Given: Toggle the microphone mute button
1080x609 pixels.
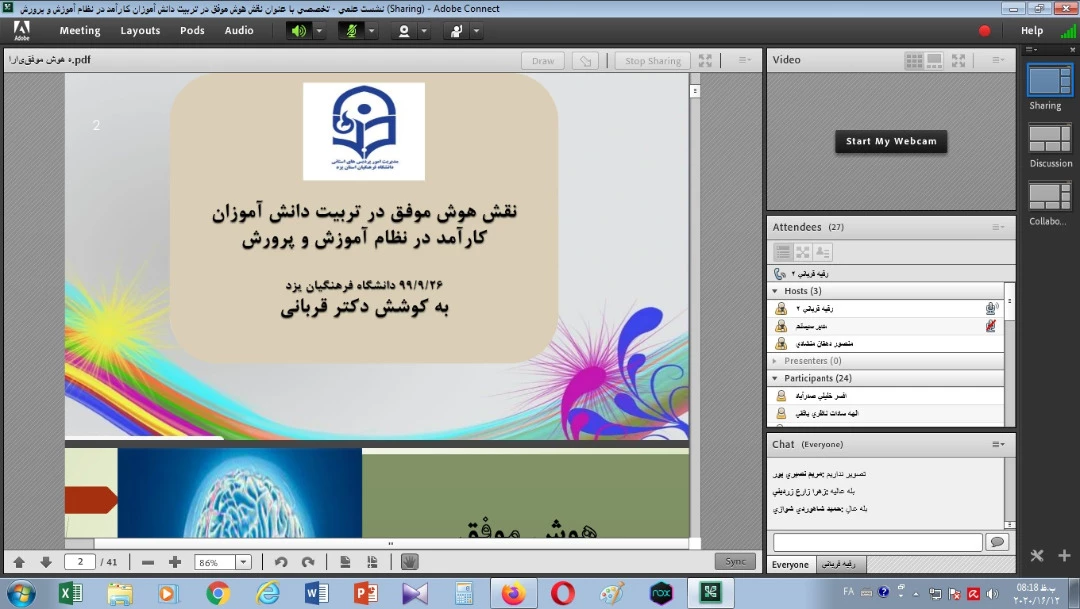Looking at the screenshot, I should coord(351,31).
